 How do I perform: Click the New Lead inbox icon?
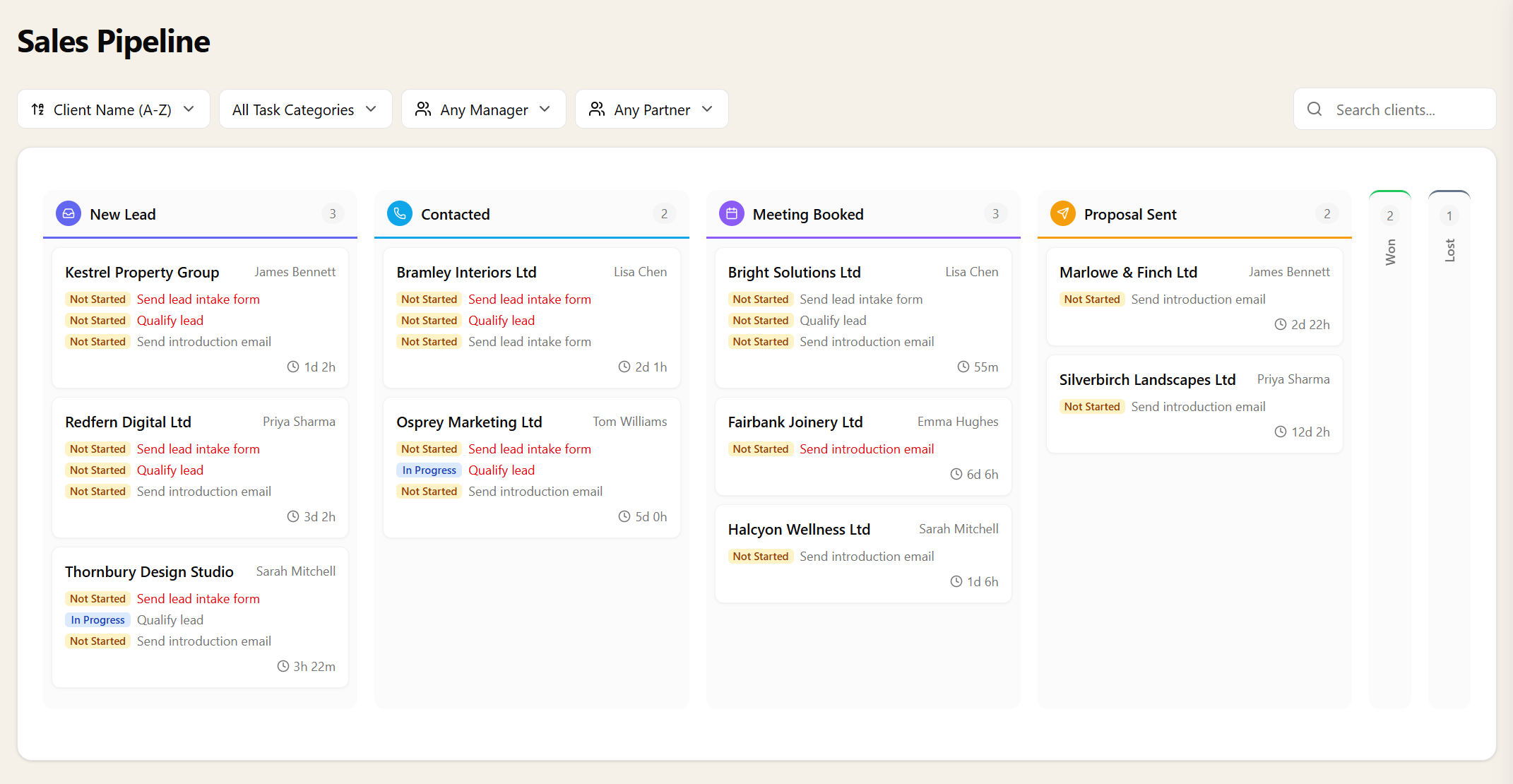pos(69,213)
